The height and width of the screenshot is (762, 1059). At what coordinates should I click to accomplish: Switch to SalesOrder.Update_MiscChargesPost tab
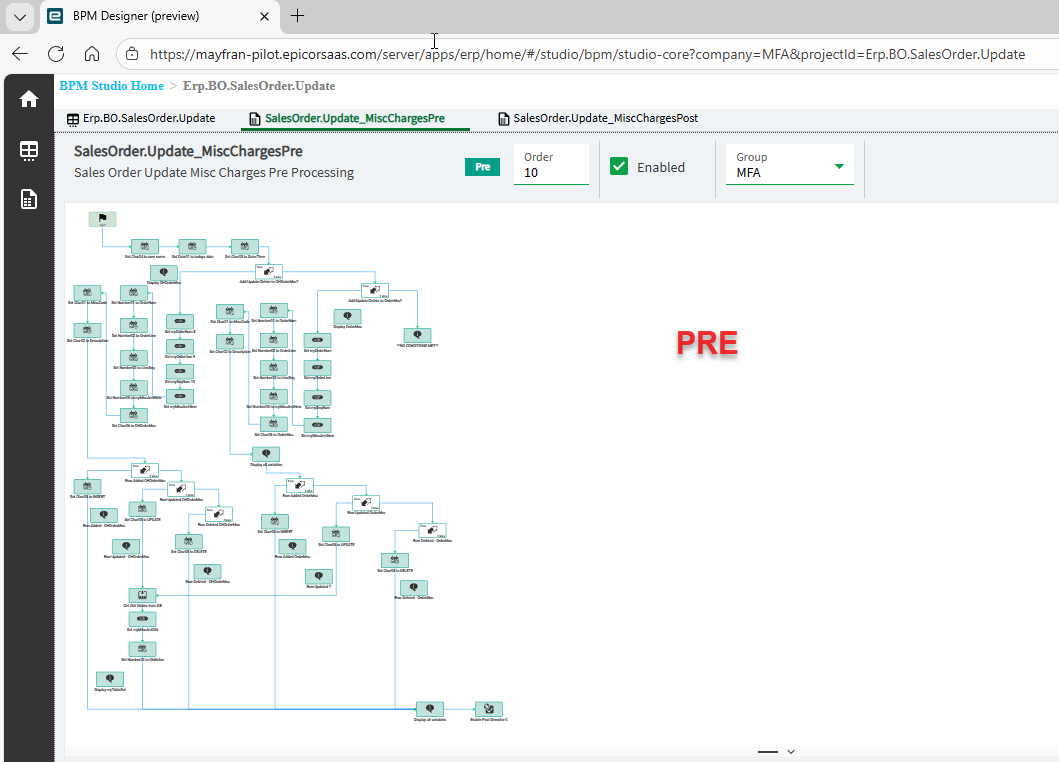coord(598,119)
